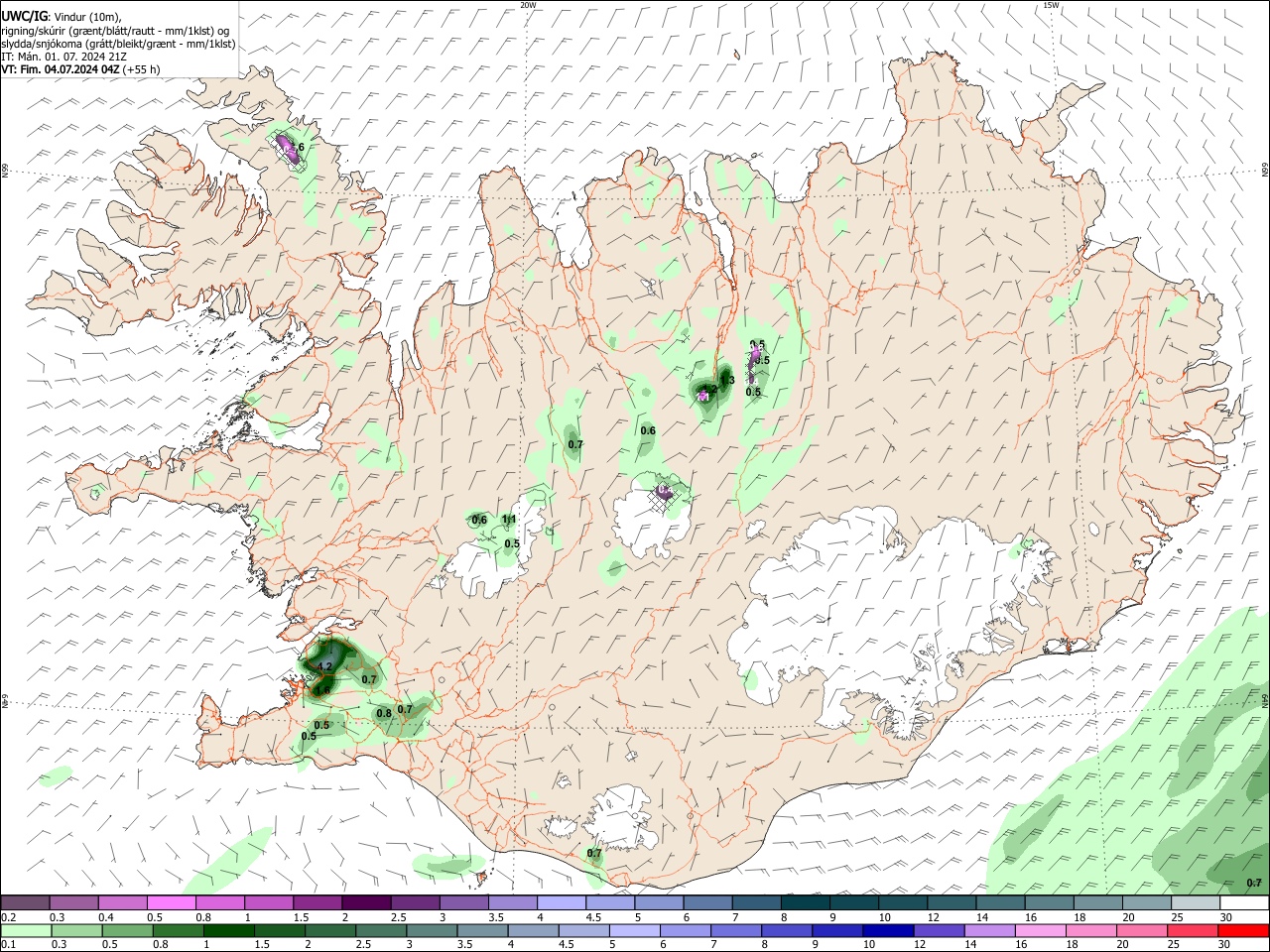The height and width of the screenshot is (952, 1270).
Task: Select the 'VT: Fim. 04.07.2024 04Z' valid time
Action: pyautogui.click(x=61, y=69)
